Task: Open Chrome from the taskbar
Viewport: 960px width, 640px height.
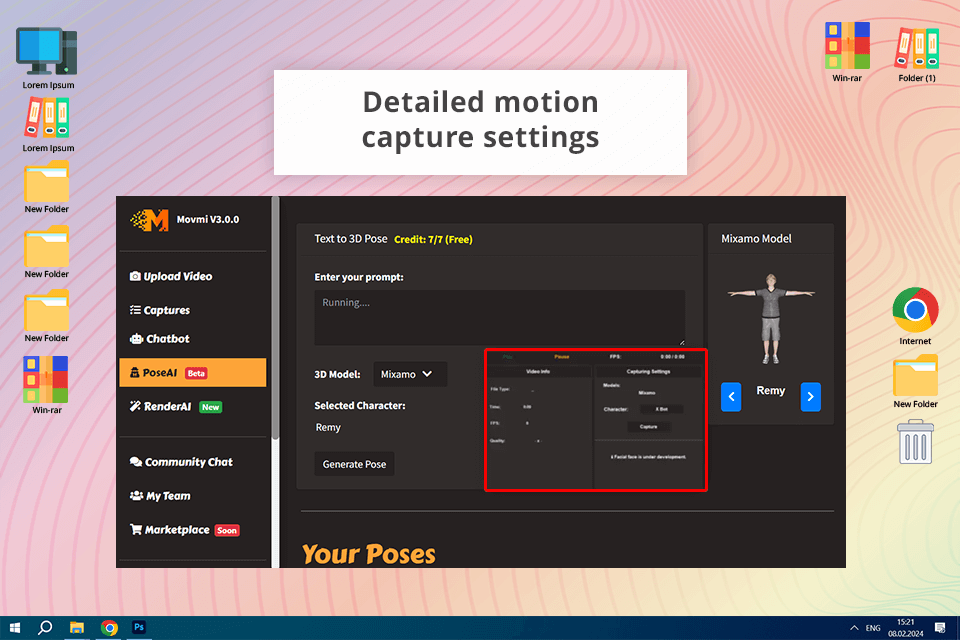Action: pos(109,628)
